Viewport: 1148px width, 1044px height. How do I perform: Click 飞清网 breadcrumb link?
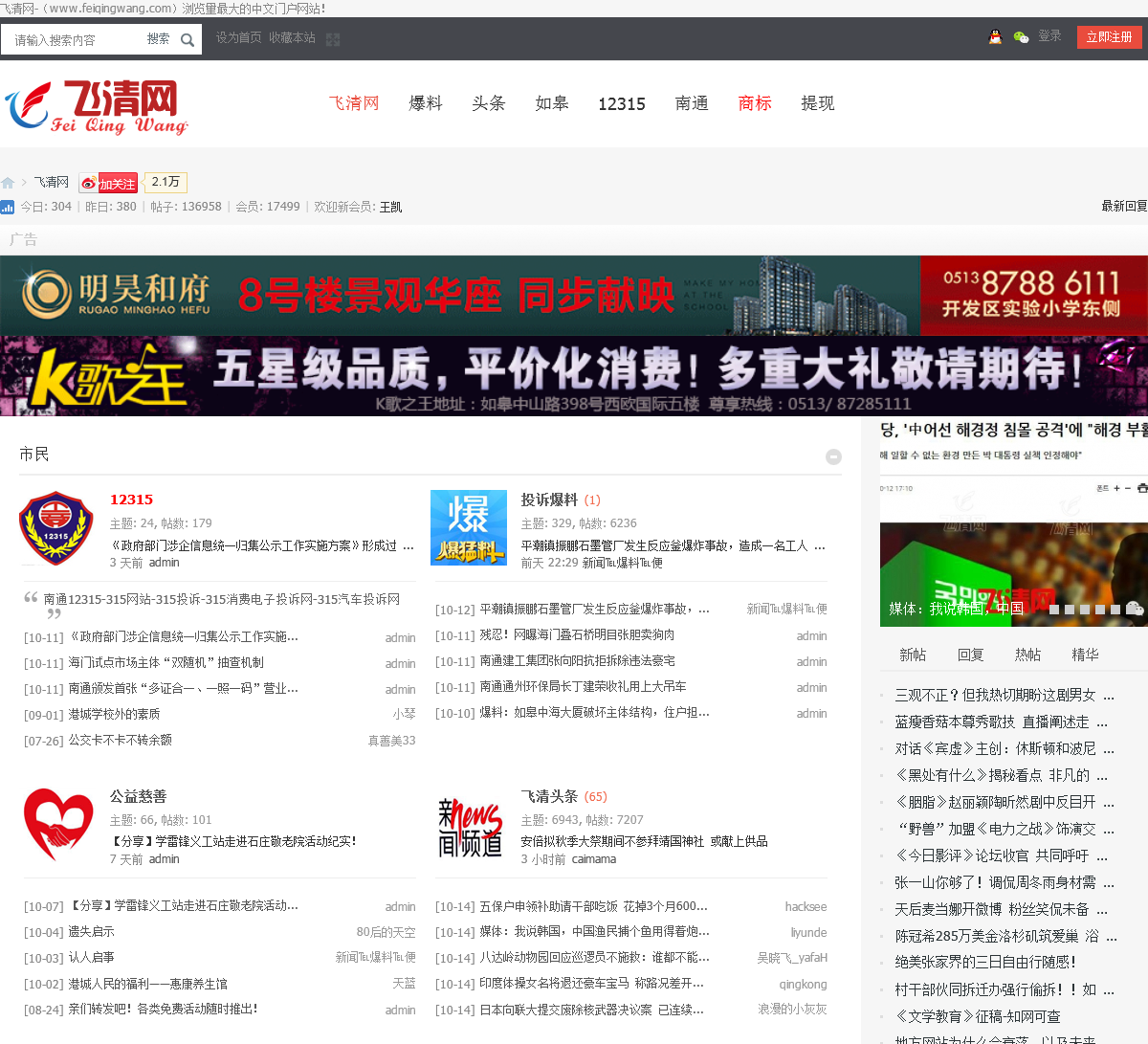[x=52, y=183]
